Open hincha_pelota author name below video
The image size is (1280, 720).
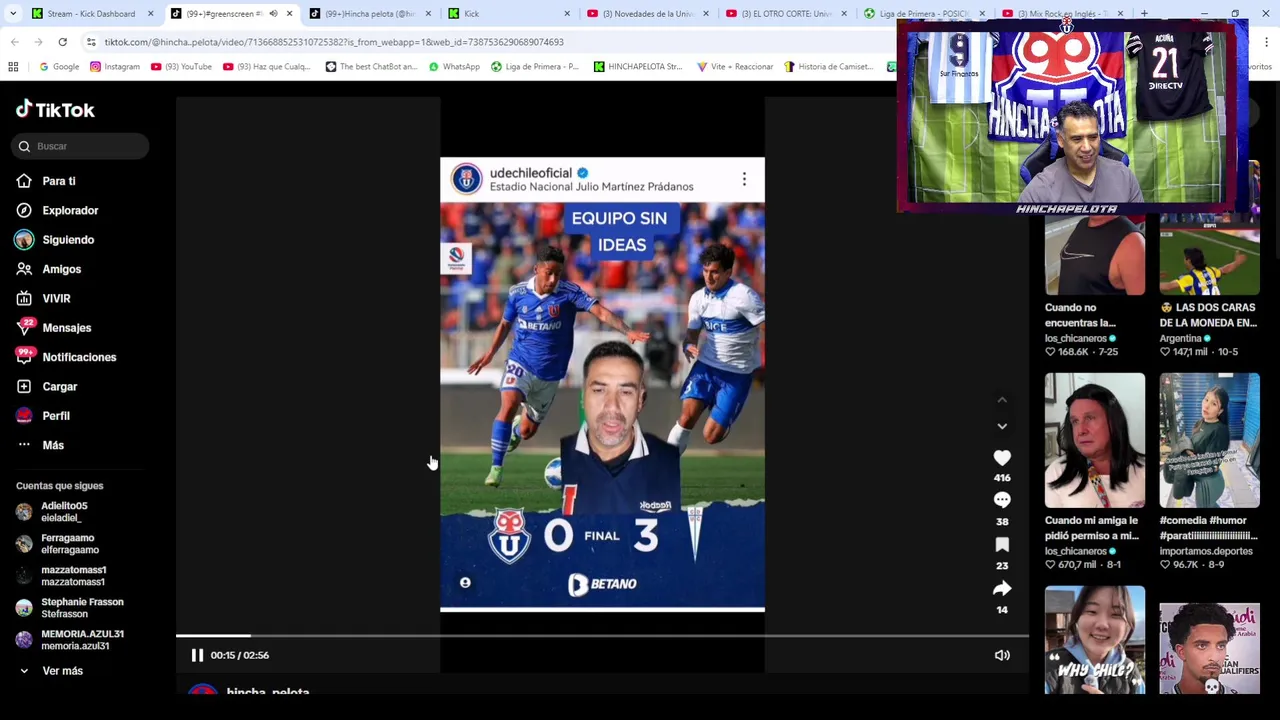point(268,690)
